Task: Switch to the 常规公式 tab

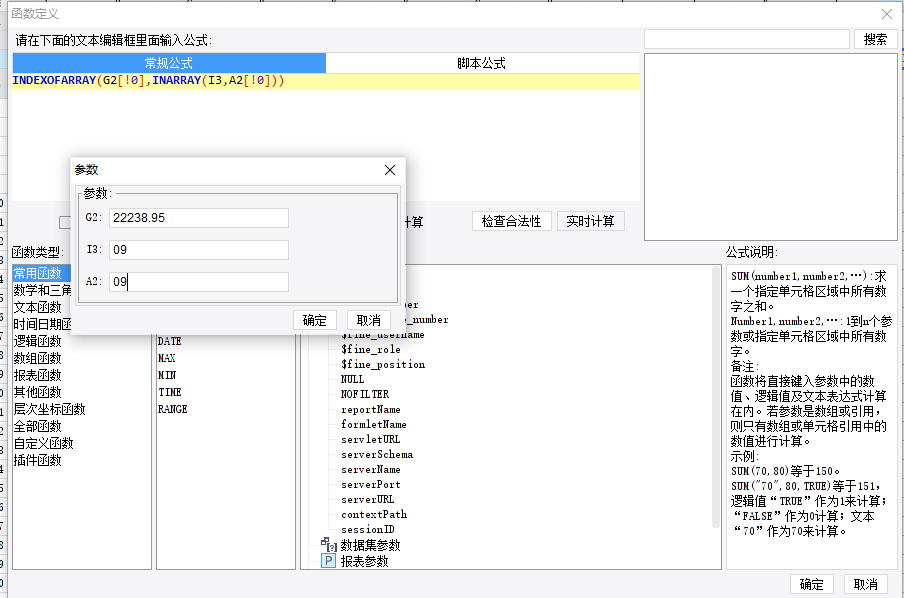Action: [x=169, y=63]
